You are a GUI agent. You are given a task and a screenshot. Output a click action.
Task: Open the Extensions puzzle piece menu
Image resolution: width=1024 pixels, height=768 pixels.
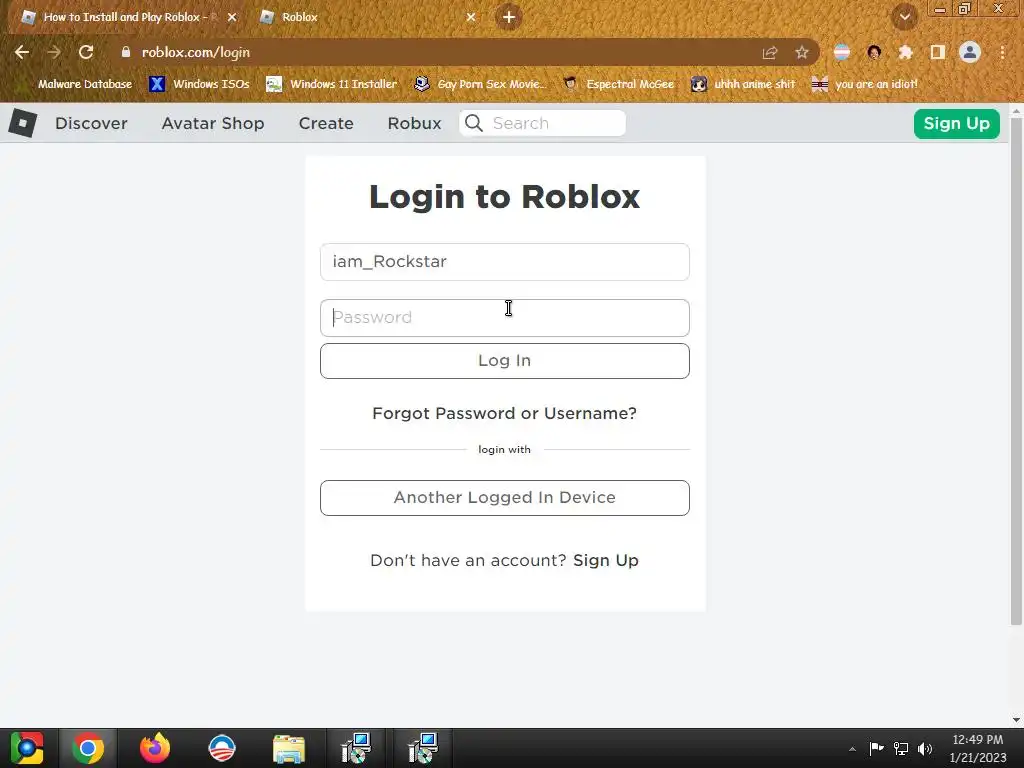[906, 52]
